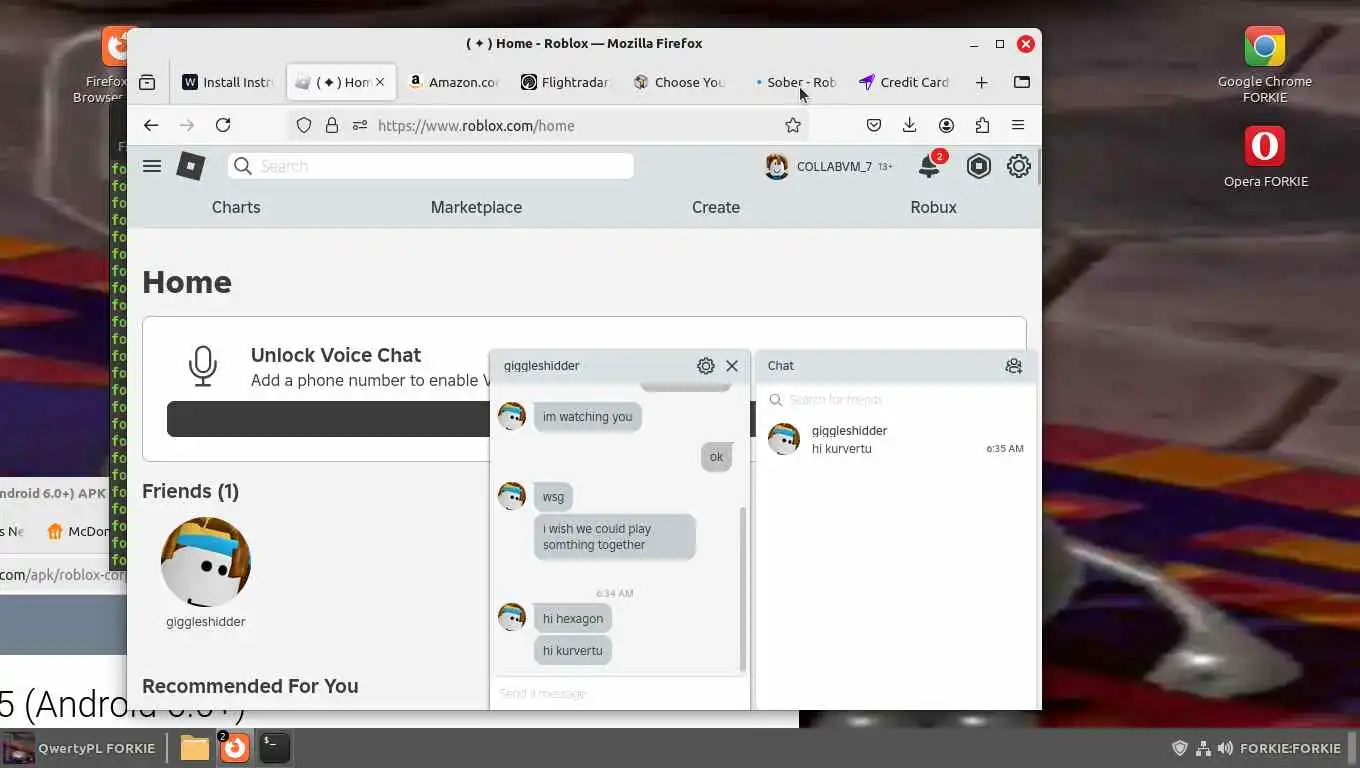Screen dimensions: 1360x768
Task: Click the Chat panel header
Action: 896,366
